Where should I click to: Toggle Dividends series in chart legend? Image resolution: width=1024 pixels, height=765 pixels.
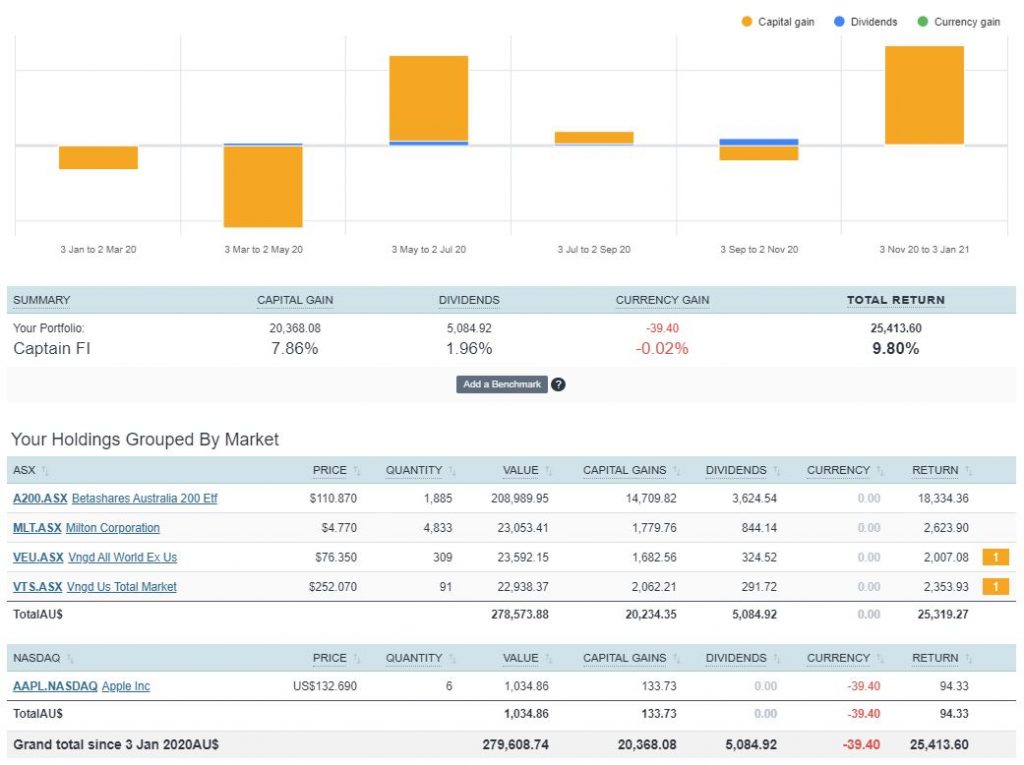(x=865, y=22)
